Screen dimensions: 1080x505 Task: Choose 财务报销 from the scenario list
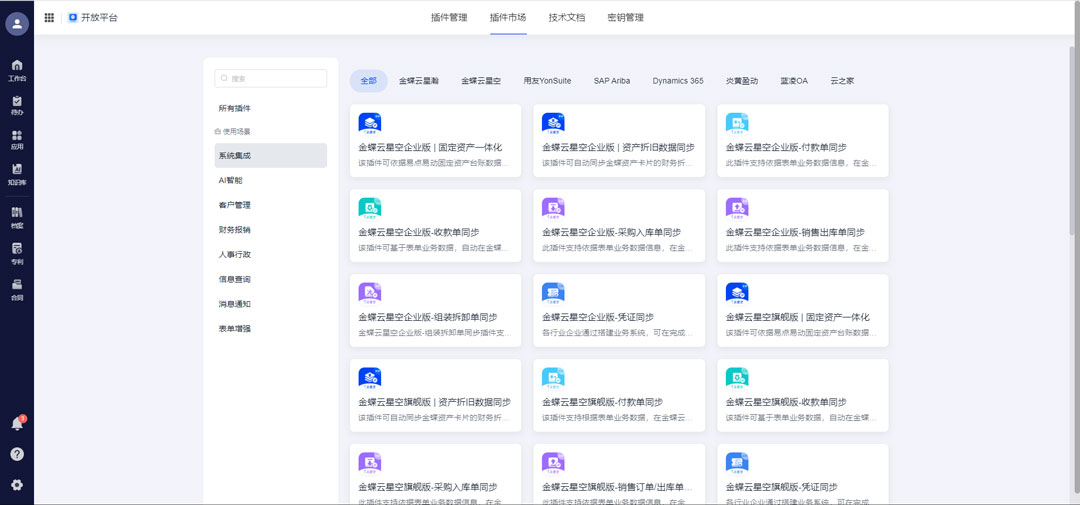point(235,229)
